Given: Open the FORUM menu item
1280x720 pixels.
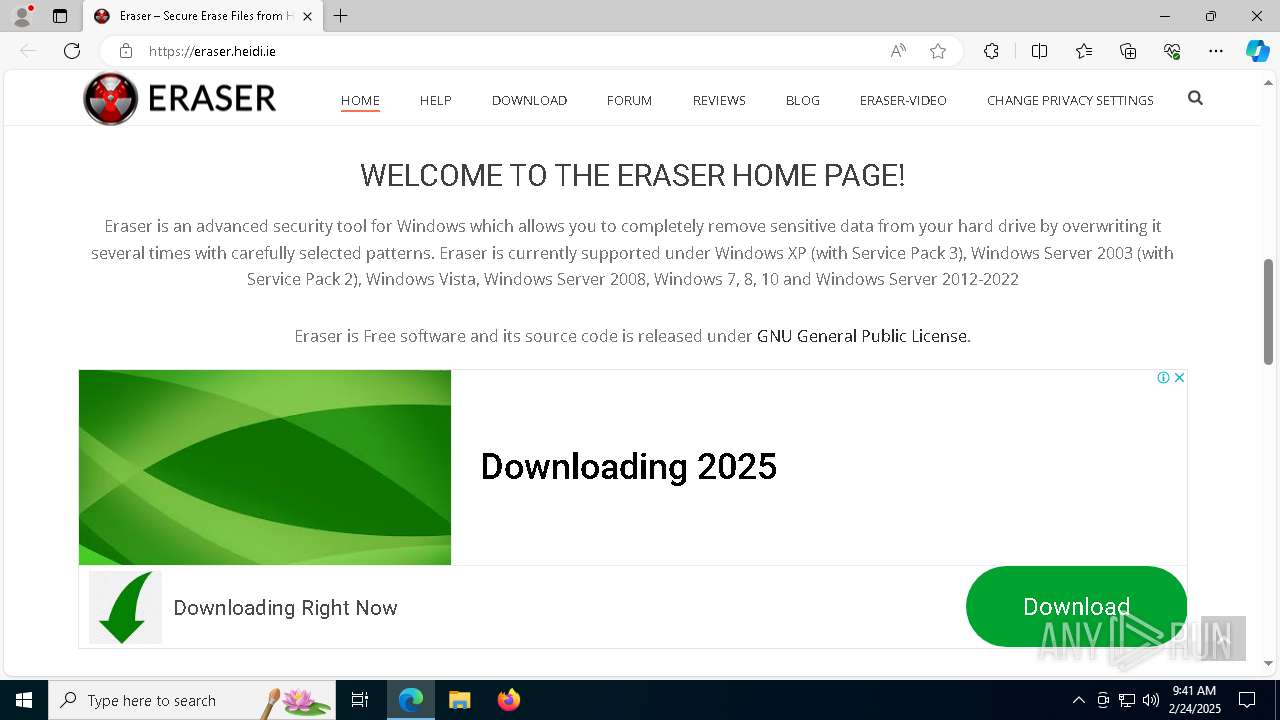Looking at the screenshot, I should pyautogui.click(x=629, y=100).
